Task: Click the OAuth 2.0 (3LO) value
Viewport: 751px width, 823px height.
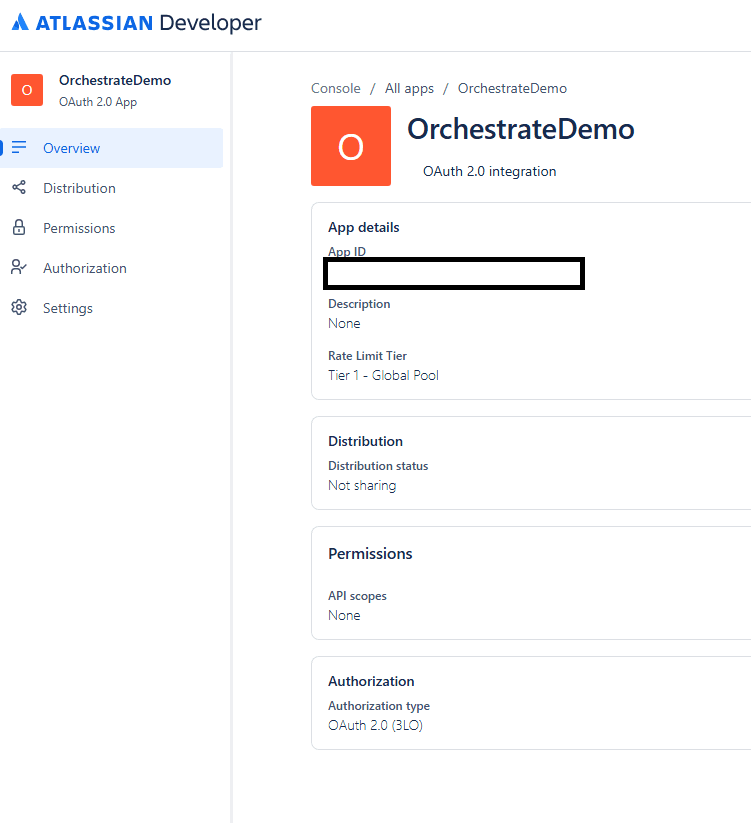Action: pyautogui.click(x=375, y=725)
